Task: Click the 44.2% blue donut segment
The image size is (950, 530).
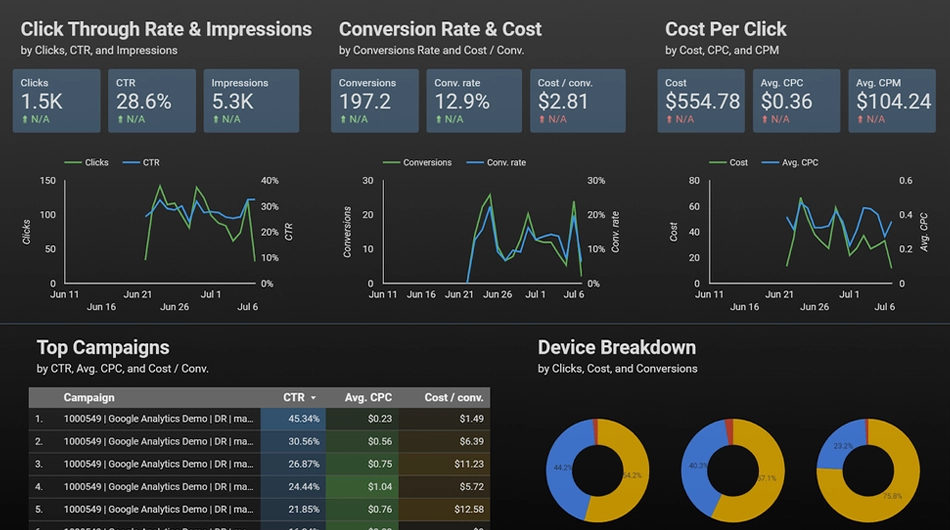Action: (561, 467)
